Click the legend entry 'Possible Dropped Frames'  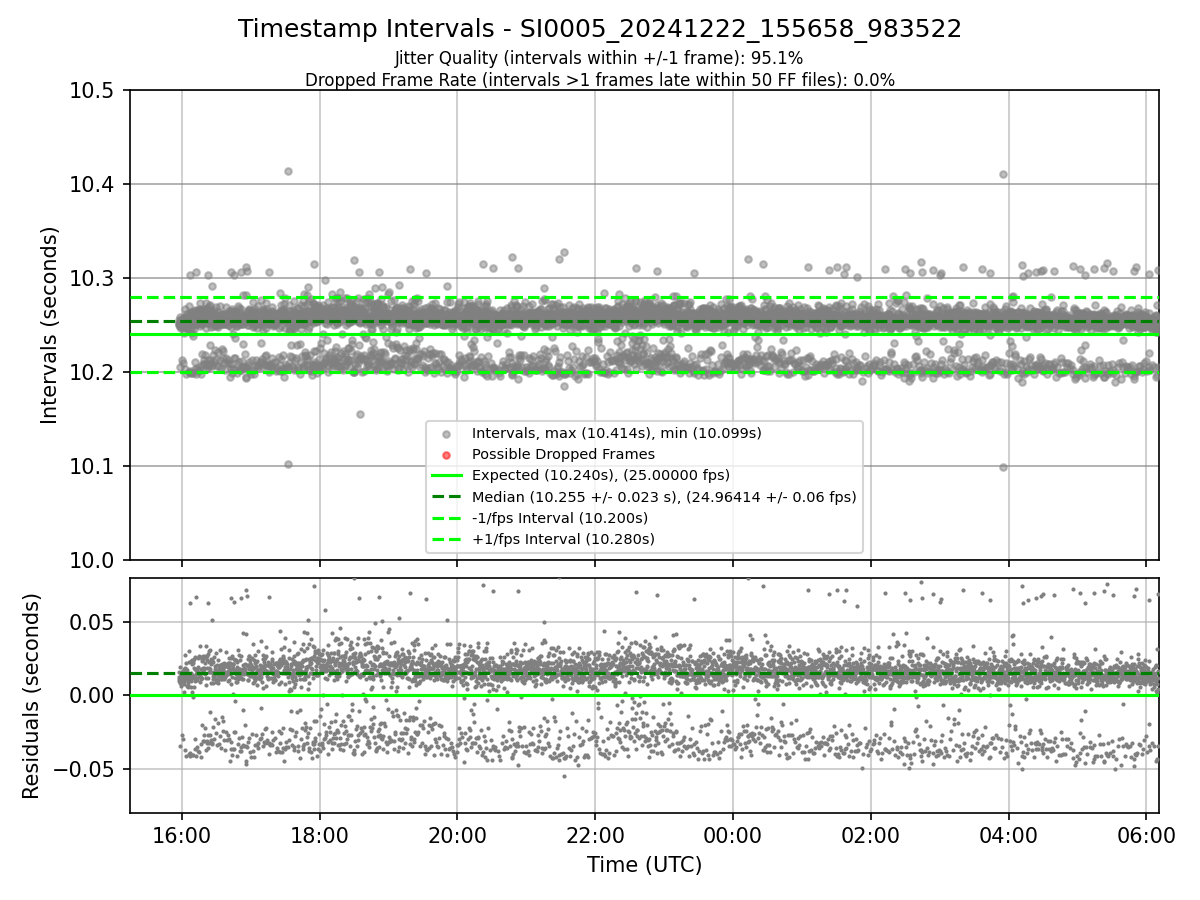pyautogui.click(x=563, y=454)
